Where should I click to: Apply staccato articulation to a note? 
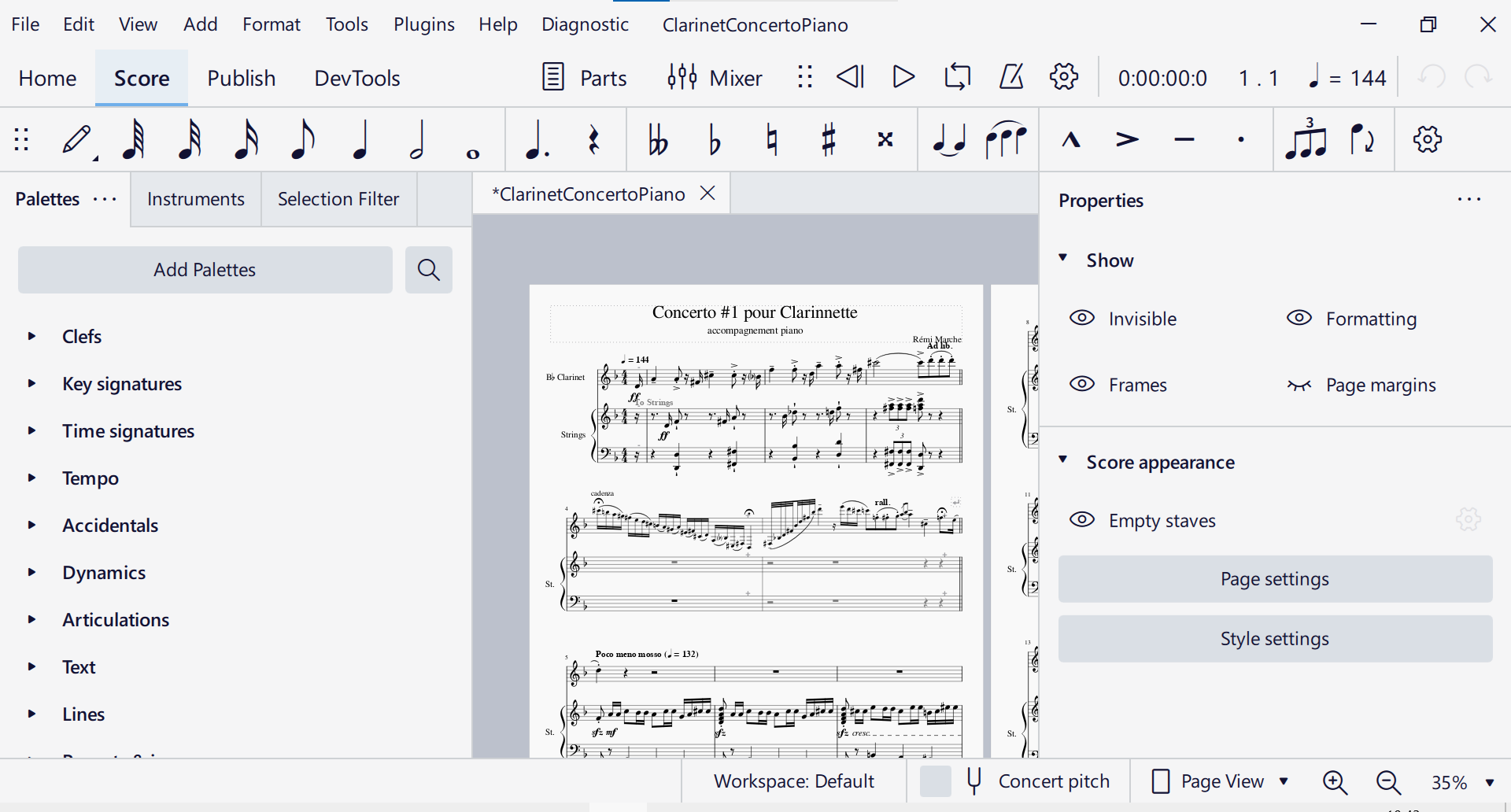coord(1240,139)
